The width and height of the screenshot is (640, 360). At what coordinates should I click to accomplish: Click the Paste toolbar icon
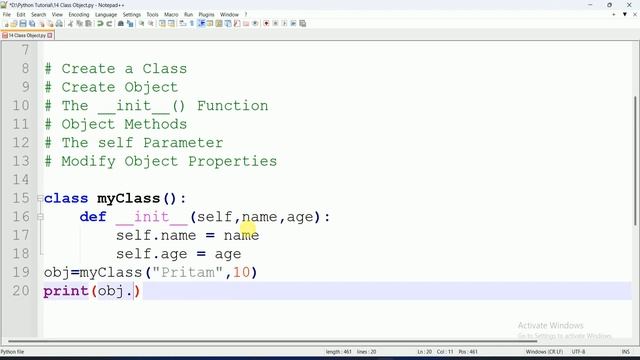pyautogui.click(x=88, y=24)
